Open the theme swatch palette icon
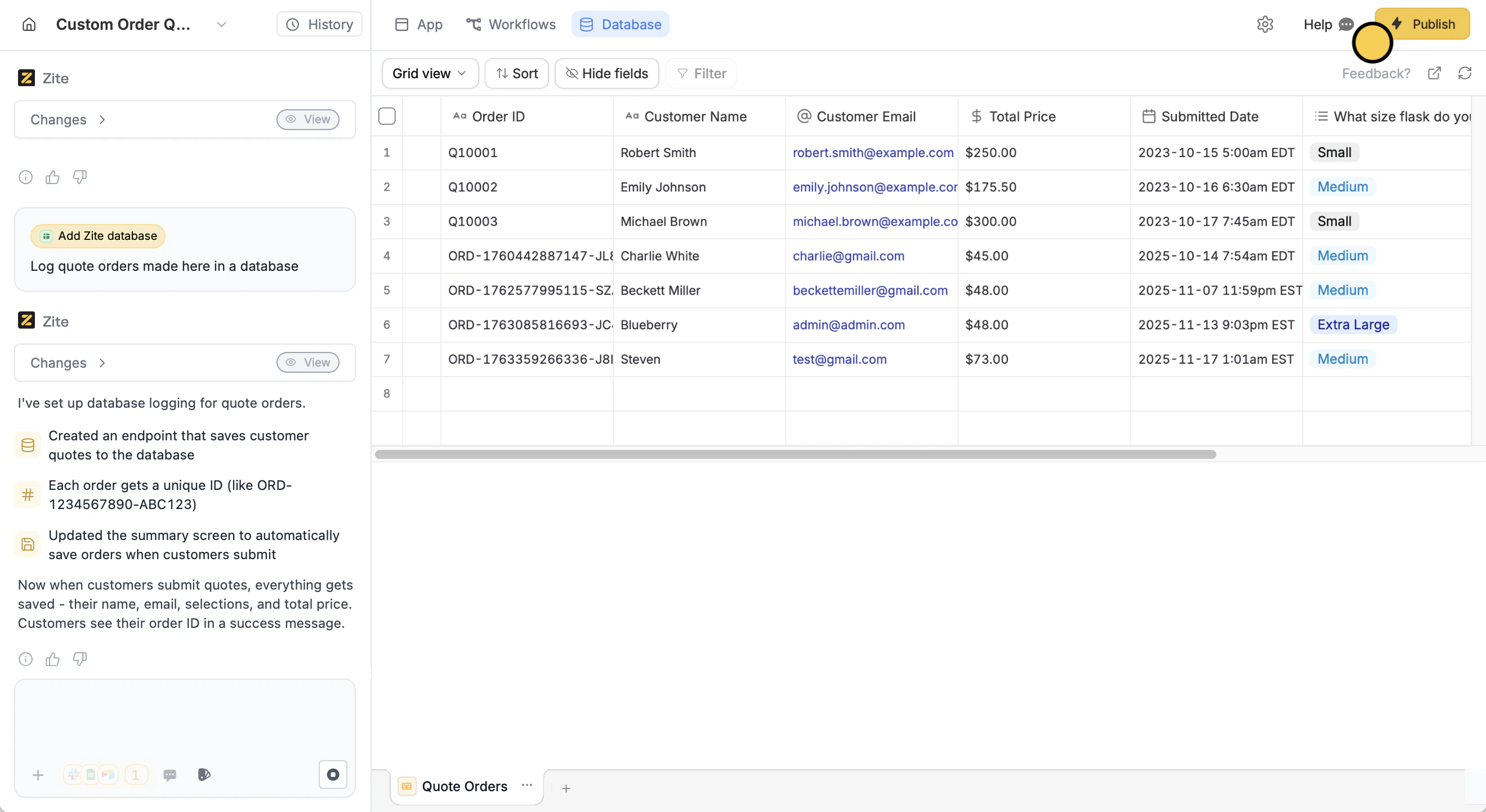Image resolution: width=1486 pixels, height=812 pixels. pyautogui.click(x=204, y=774)
